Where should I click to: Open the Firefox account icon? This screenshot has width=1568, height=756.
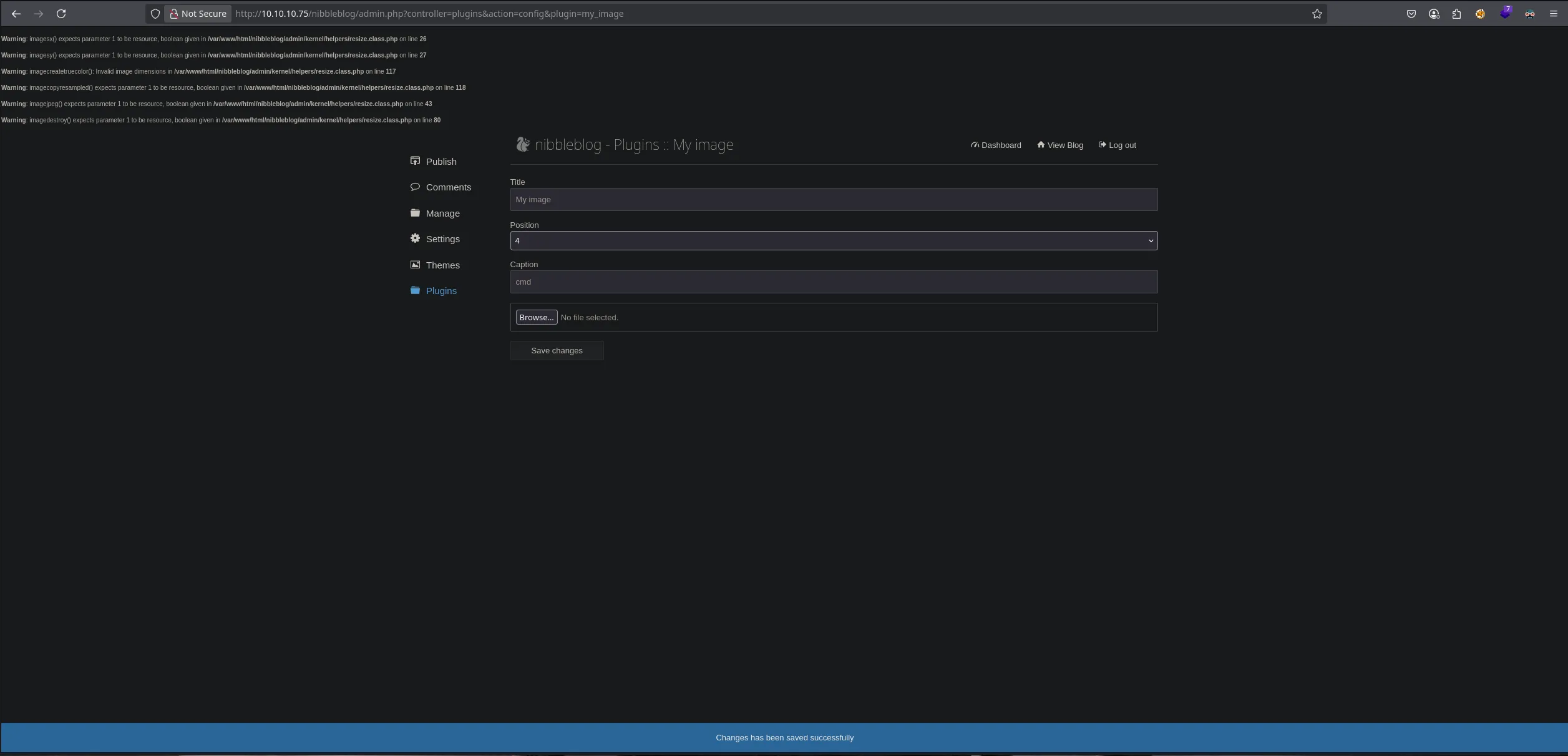[x=1433, y=14]
